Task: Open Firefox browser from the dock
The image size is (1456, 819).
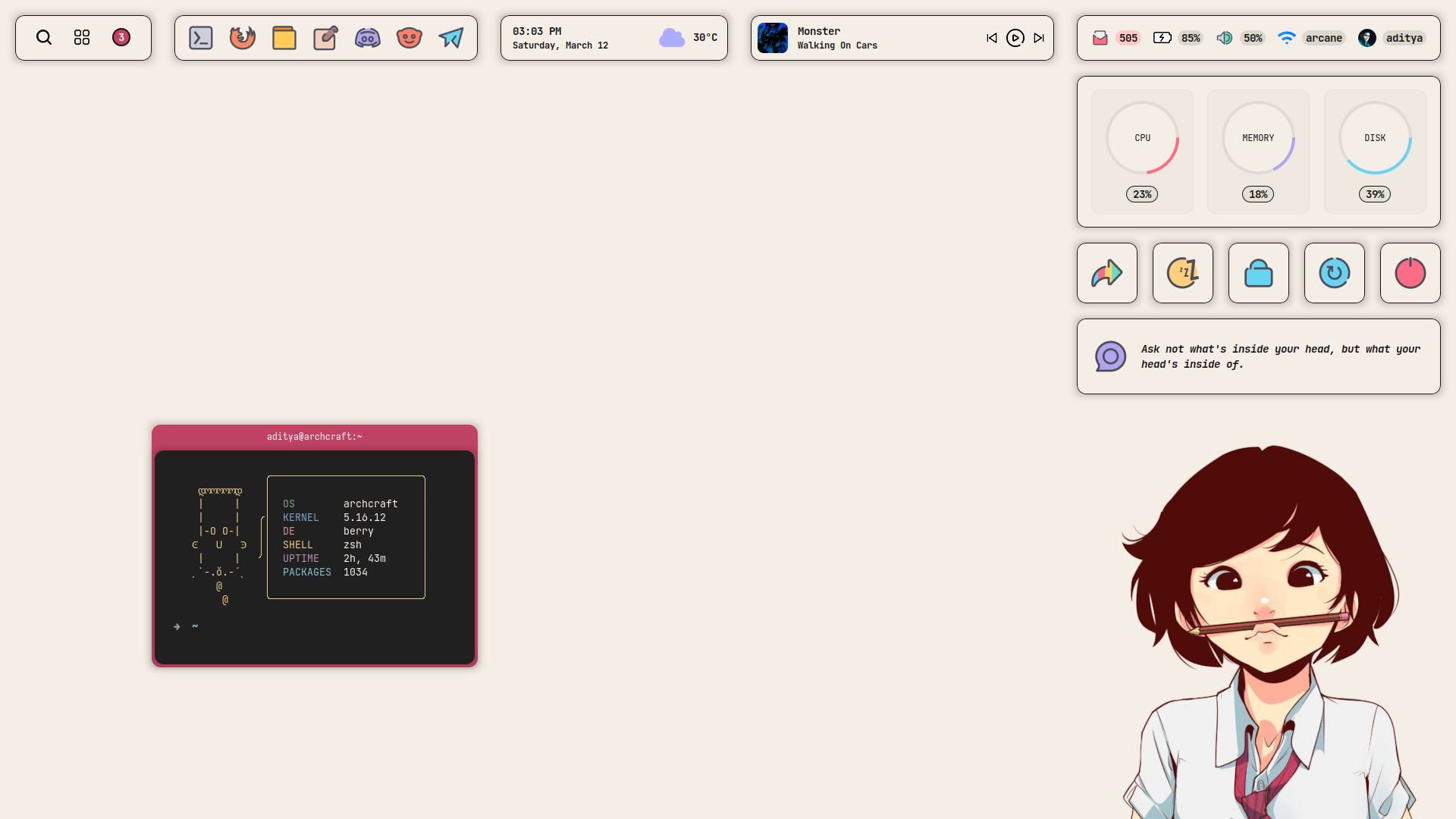Action: click(x=243, y=38)
